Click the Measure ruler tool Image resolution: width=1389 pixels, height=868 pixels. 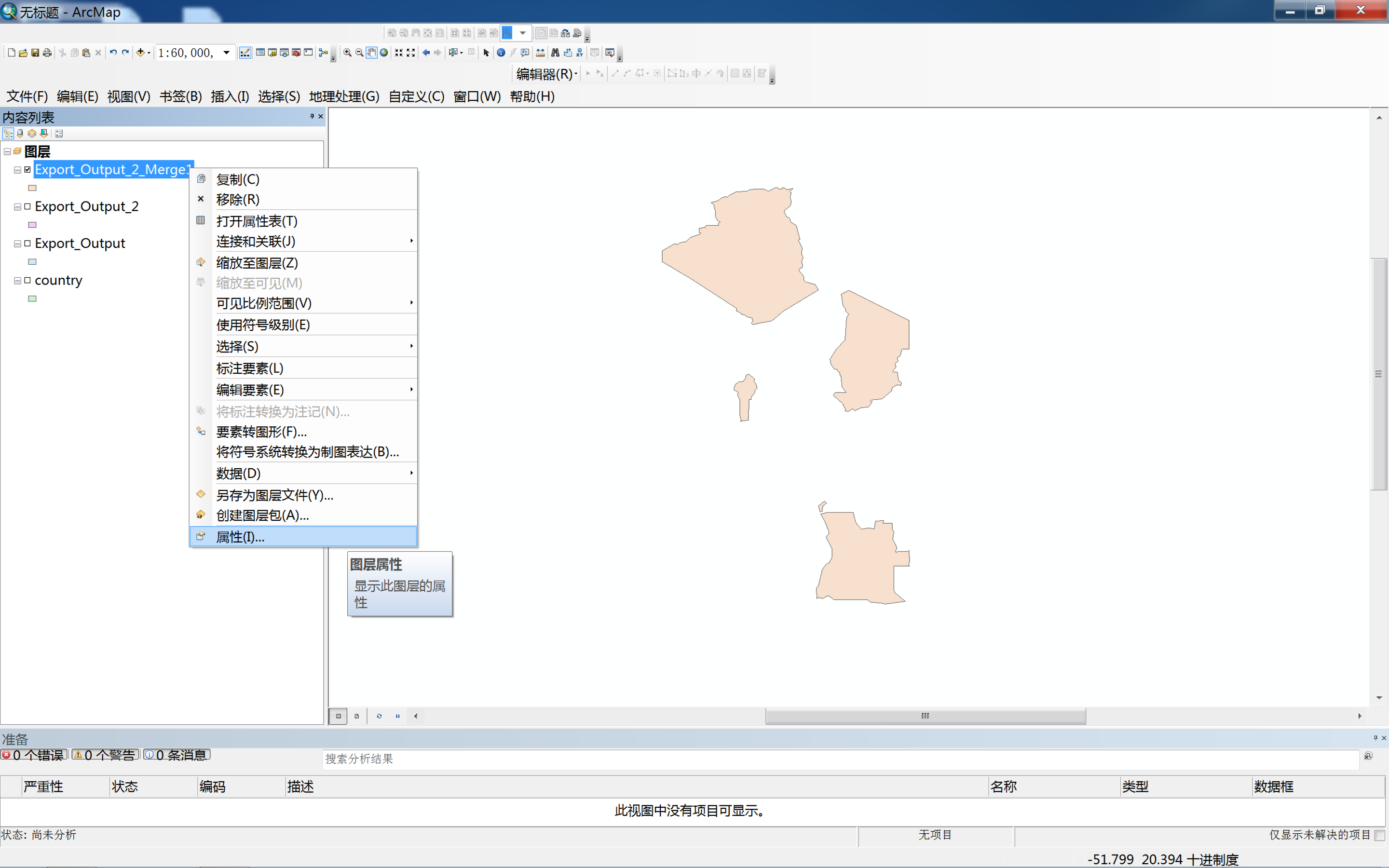pos(540,53)
